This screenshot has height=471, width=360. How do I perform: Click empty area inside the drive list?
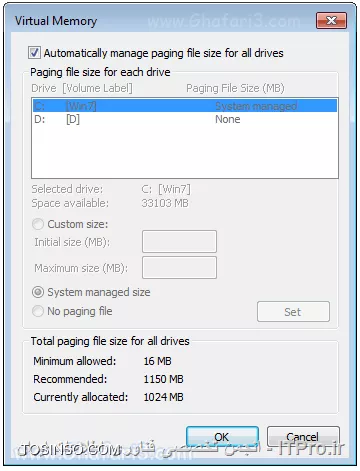coord(185,152)
